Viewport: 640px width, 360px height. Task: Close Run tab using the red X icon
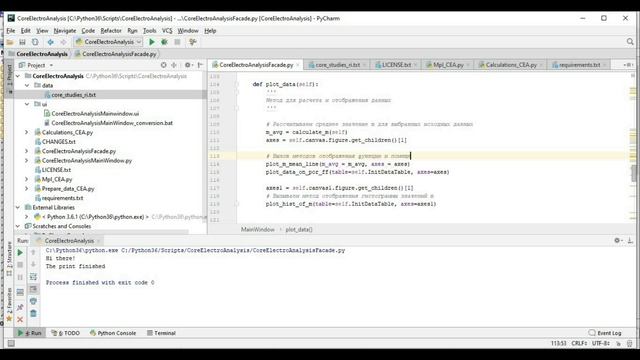(x=20, y=320)
